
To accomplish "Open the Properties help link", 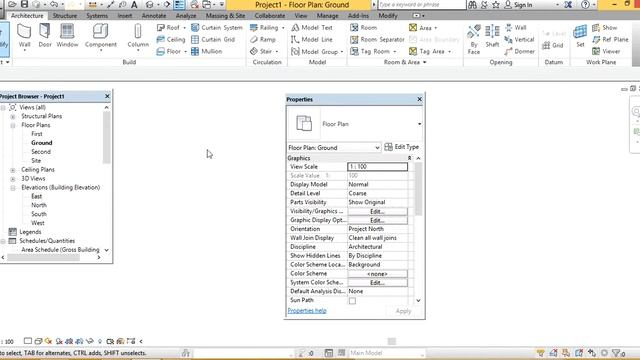I will click(x=307, y=311).
